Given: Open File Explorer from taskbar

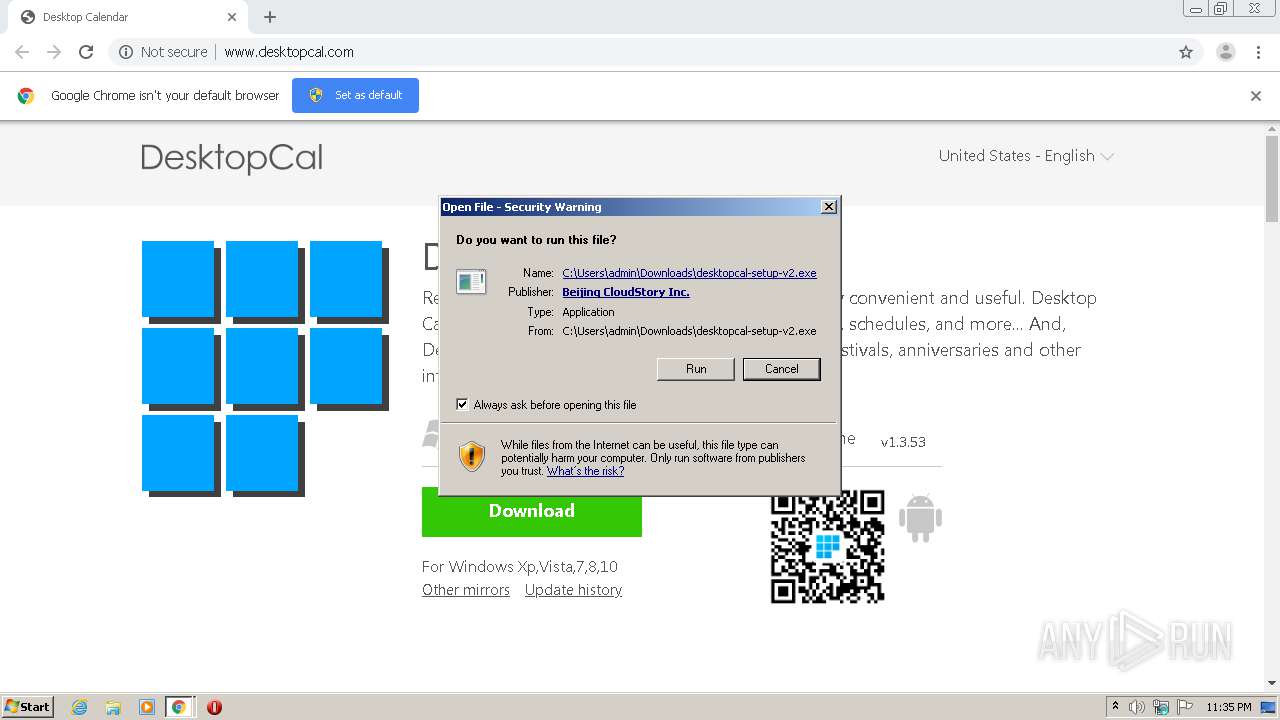Looking at the screenshot, I should [x=113, y=707].
